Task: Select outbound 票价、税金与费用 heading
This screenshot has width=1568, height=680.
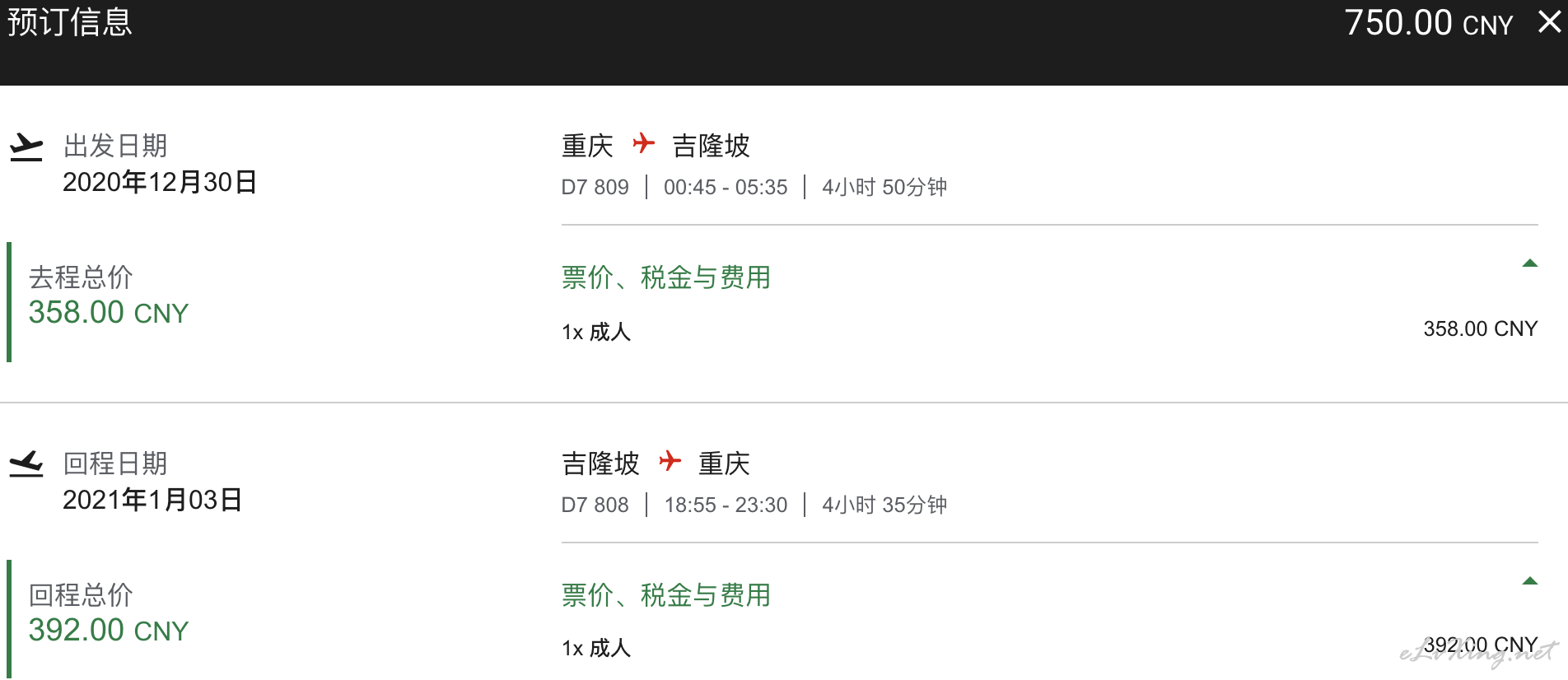Action: [x=665, y=277]
